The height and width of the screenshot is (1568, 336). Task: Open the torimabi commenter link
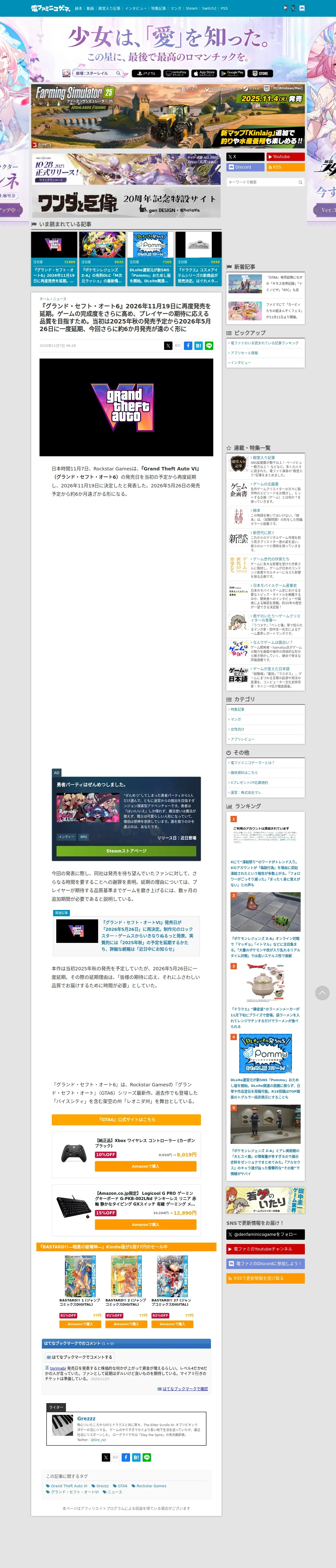coord(57,1368)
